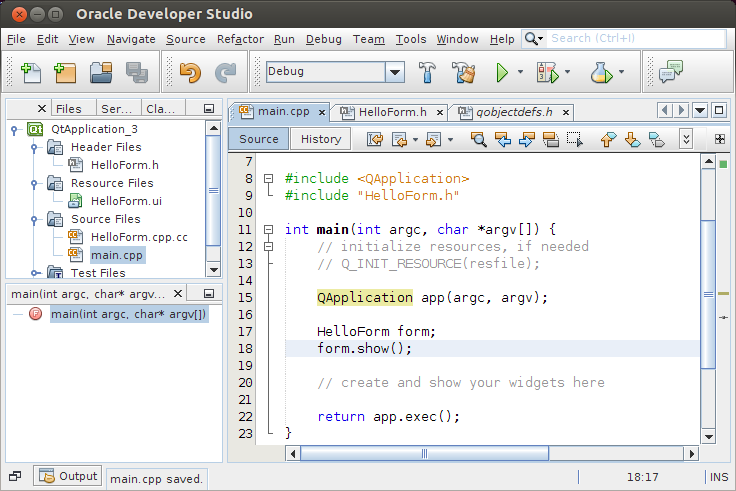
Task: Toggle highlight search in editor toolbar
Action: point(551,139)
